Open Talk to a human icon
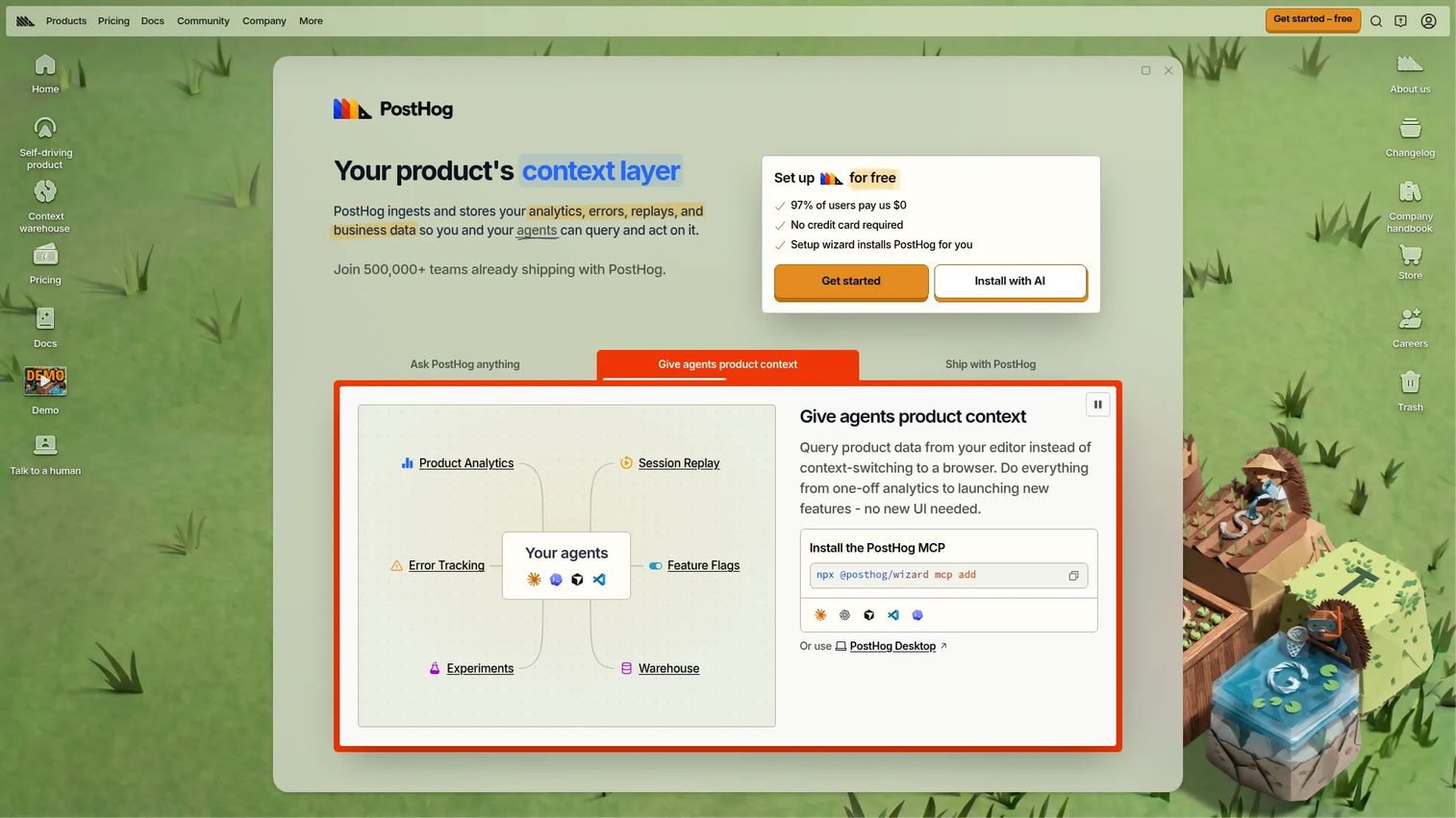 (x=45, y=455)
